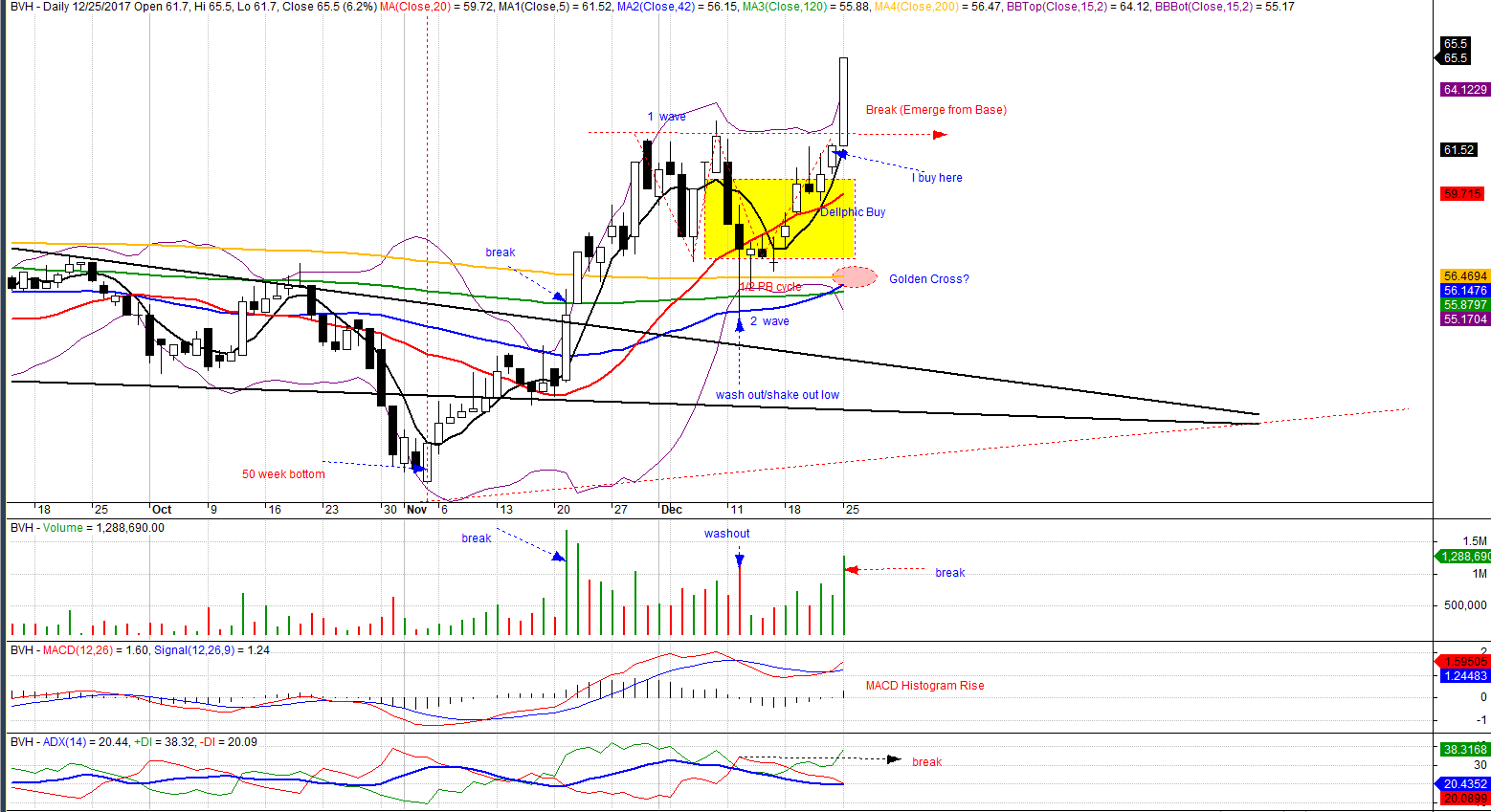Click the purple 64.1229 price axis tag
The image size is (1491, 812).
pyautogui.click(x=1465, y=90)
